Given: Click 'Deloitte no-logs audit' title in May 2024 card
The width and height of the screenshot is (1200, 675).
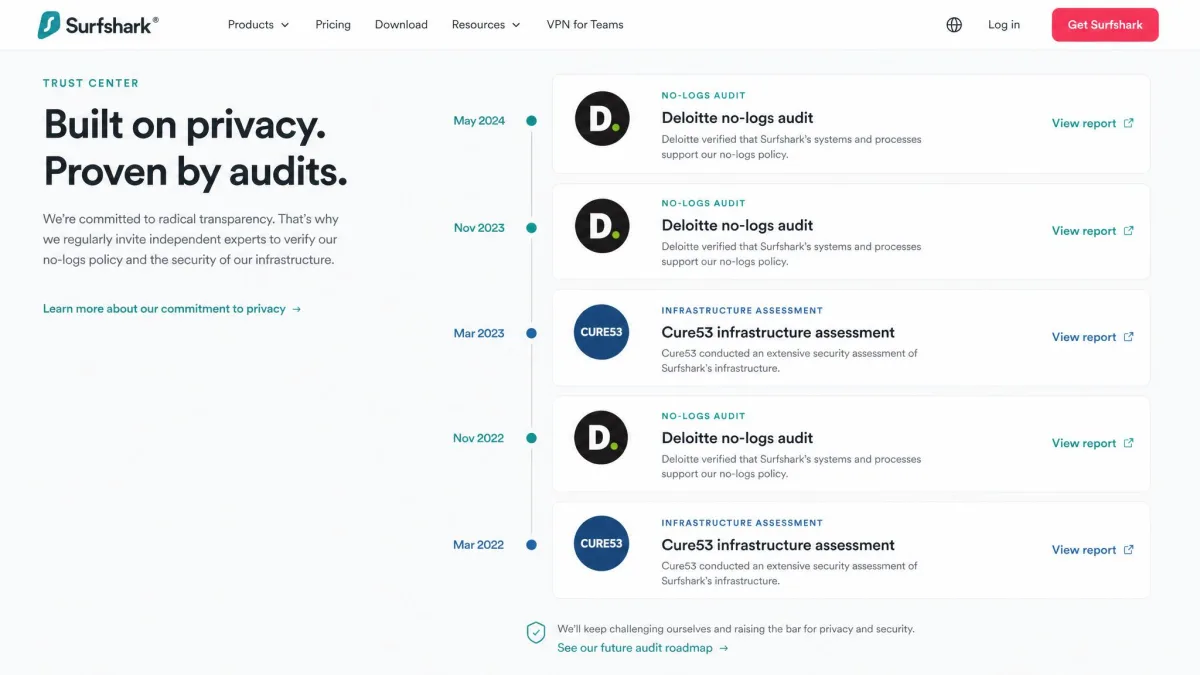Looking at the screenshot, I should coord(737,118).
